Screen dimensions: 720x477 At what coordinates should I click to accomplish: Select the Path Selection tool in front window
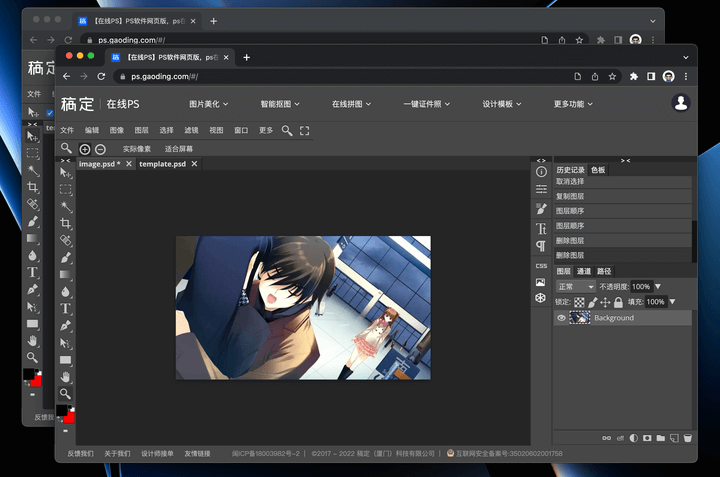click(x=66, y=343)
